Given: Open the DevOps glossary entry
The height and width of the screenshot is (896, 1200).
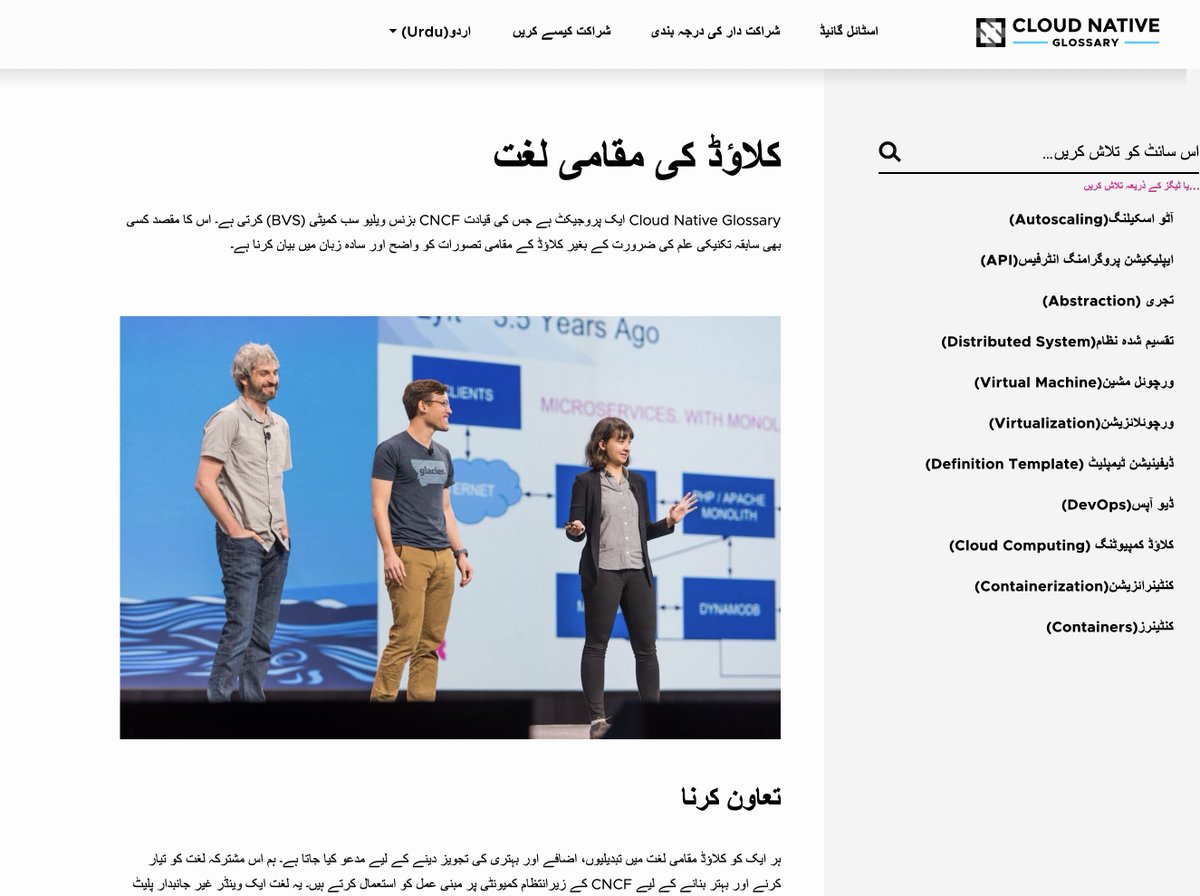Looking at the screenshot, I should click(x=1118, y=505).
